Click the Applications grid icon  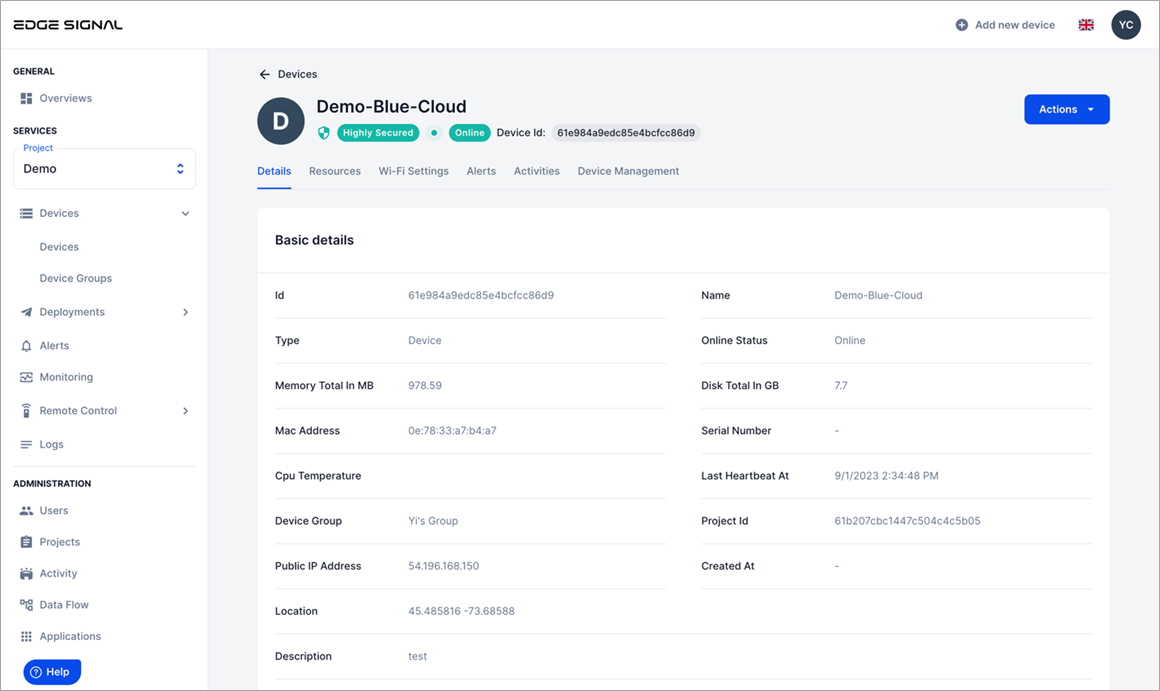point(27,636)
